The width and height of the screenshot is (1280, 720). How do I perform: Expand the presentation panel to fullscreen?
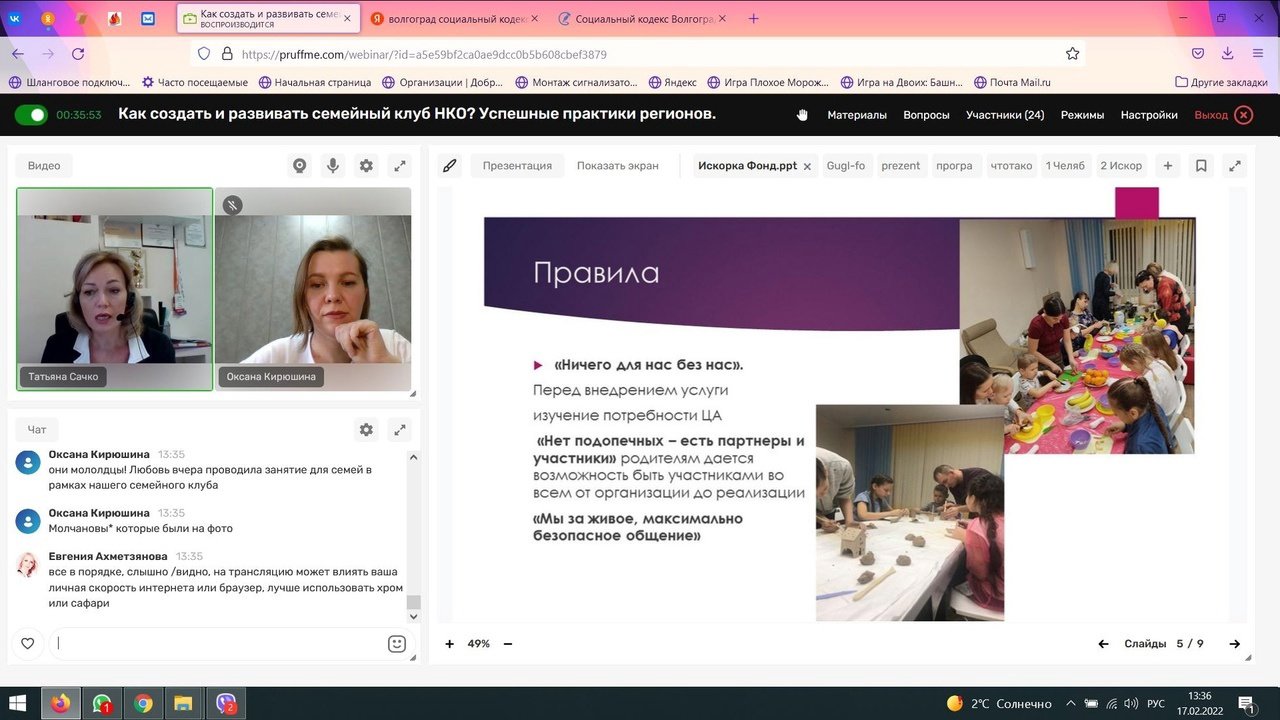click(x=1235, y=166)
